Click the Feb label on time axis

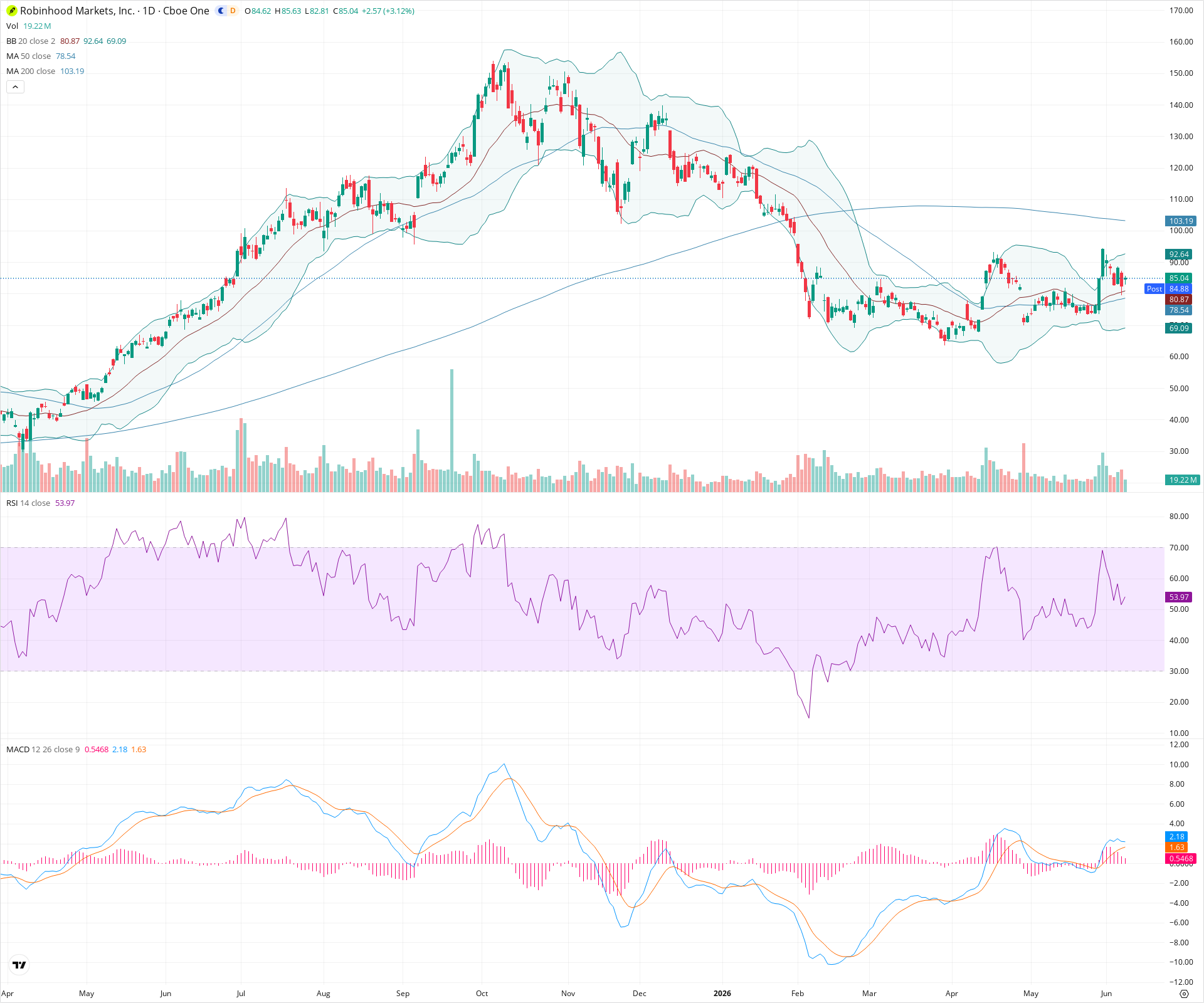point(797,993)
